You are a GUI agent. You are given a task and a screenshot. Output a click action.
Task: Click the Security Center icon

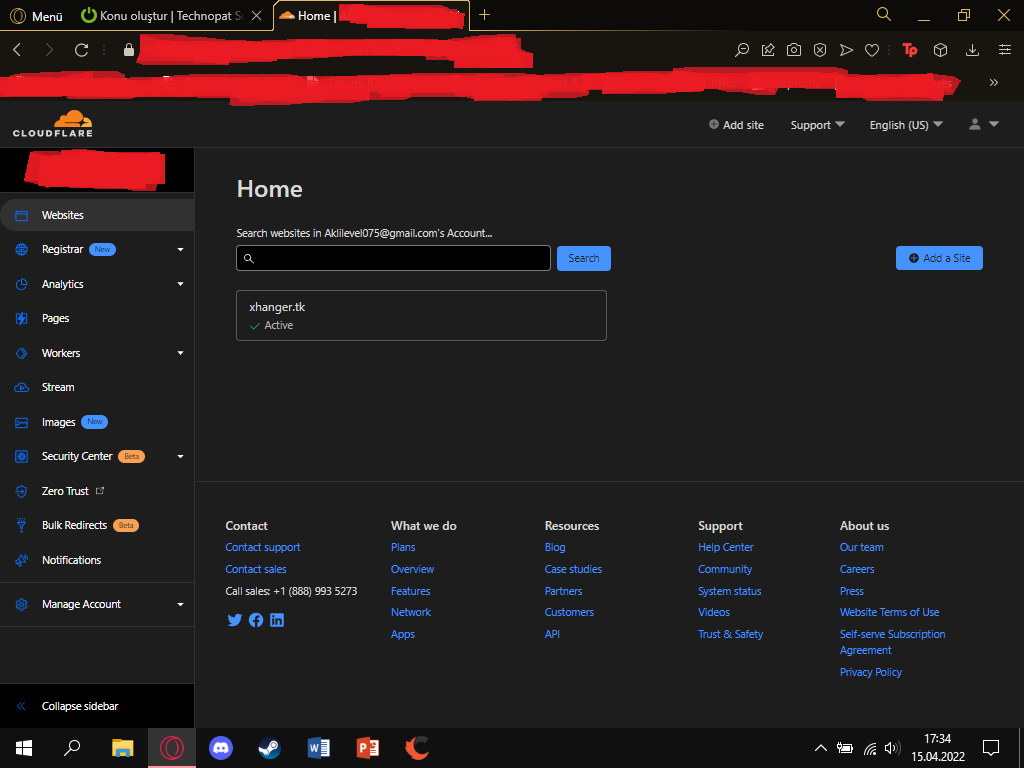22,456
